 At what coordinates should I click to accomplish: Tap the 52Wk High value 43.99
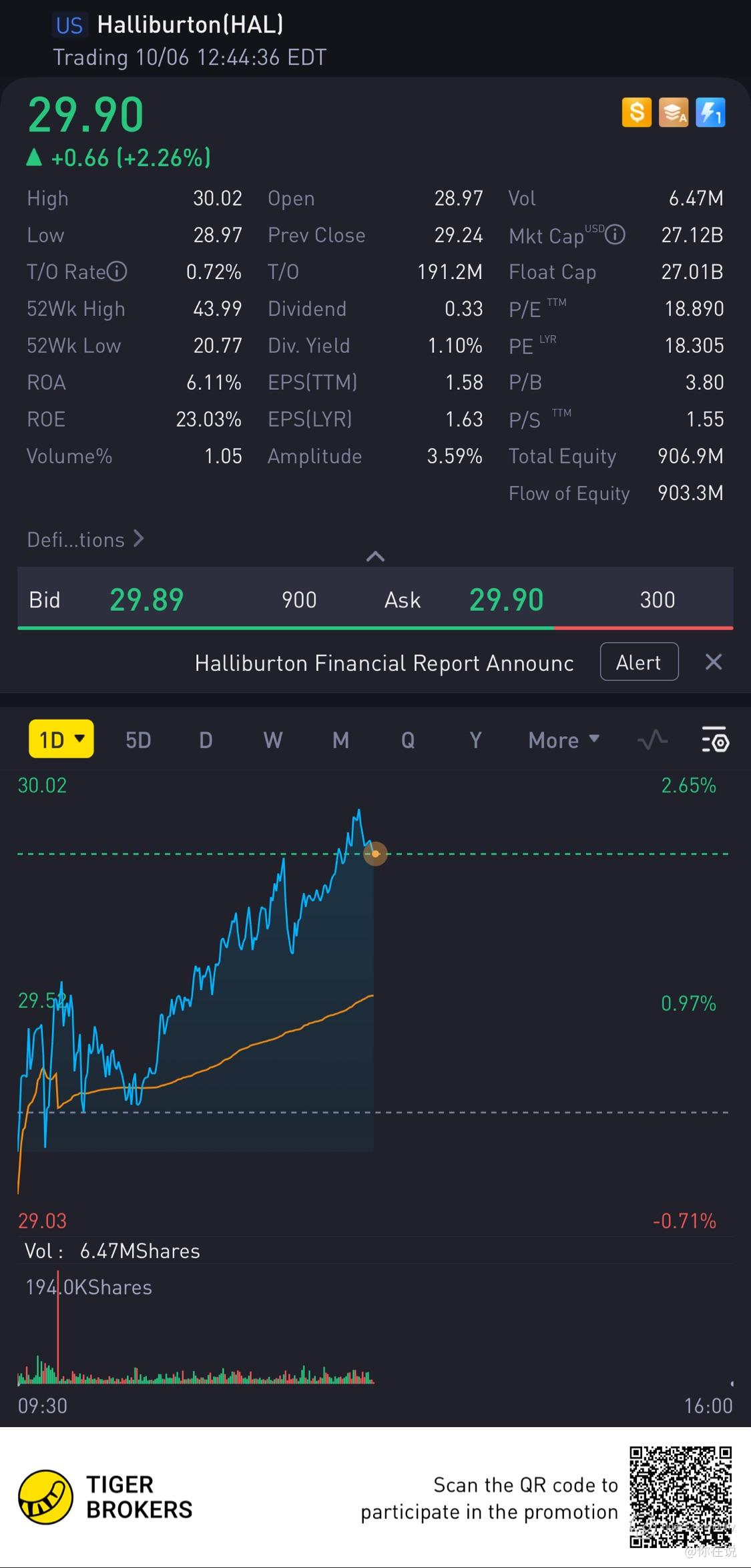click(218, 308)
